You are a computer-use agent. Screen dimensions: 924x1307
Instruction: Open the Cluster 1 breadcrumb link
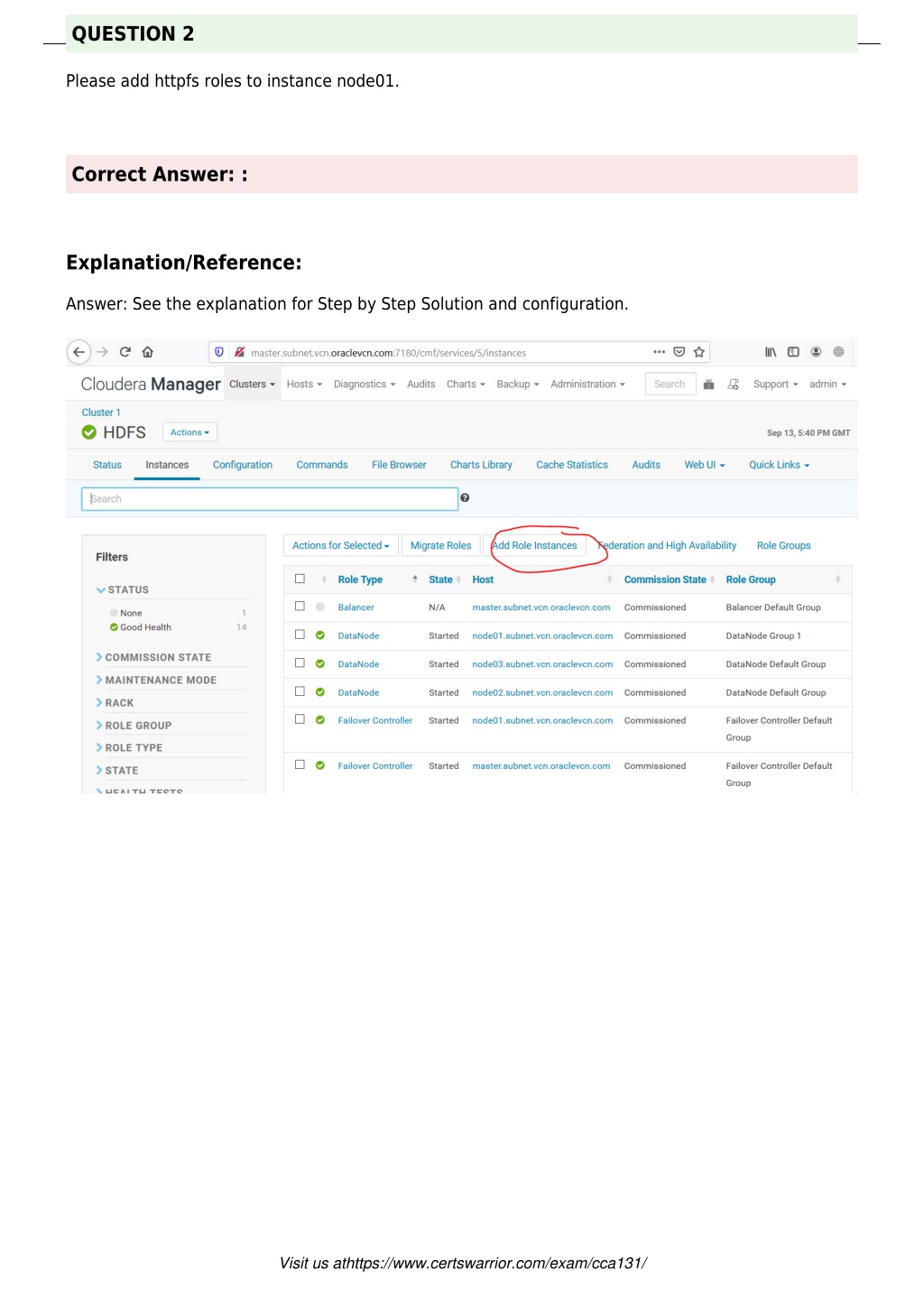(x=101, y=412)
